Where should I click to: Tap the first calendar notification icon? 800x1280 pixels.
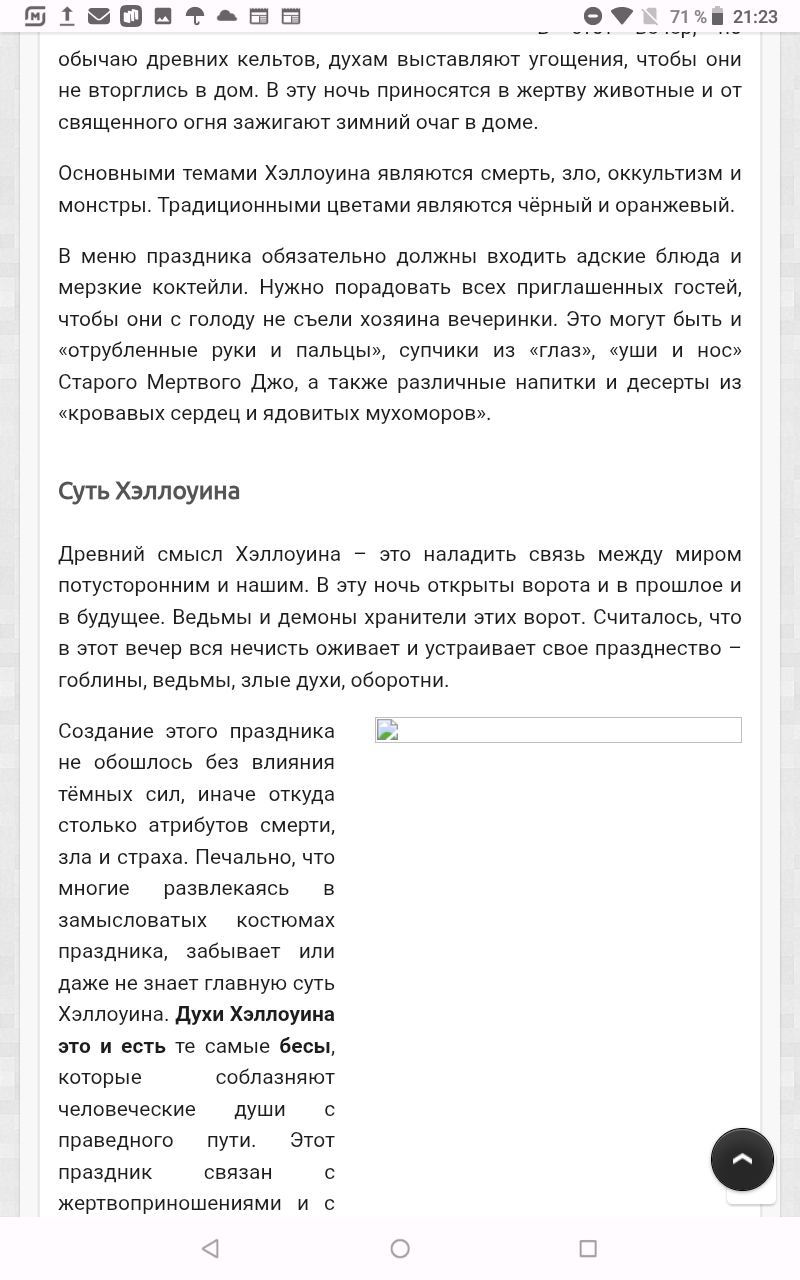(x=259, y=16)
